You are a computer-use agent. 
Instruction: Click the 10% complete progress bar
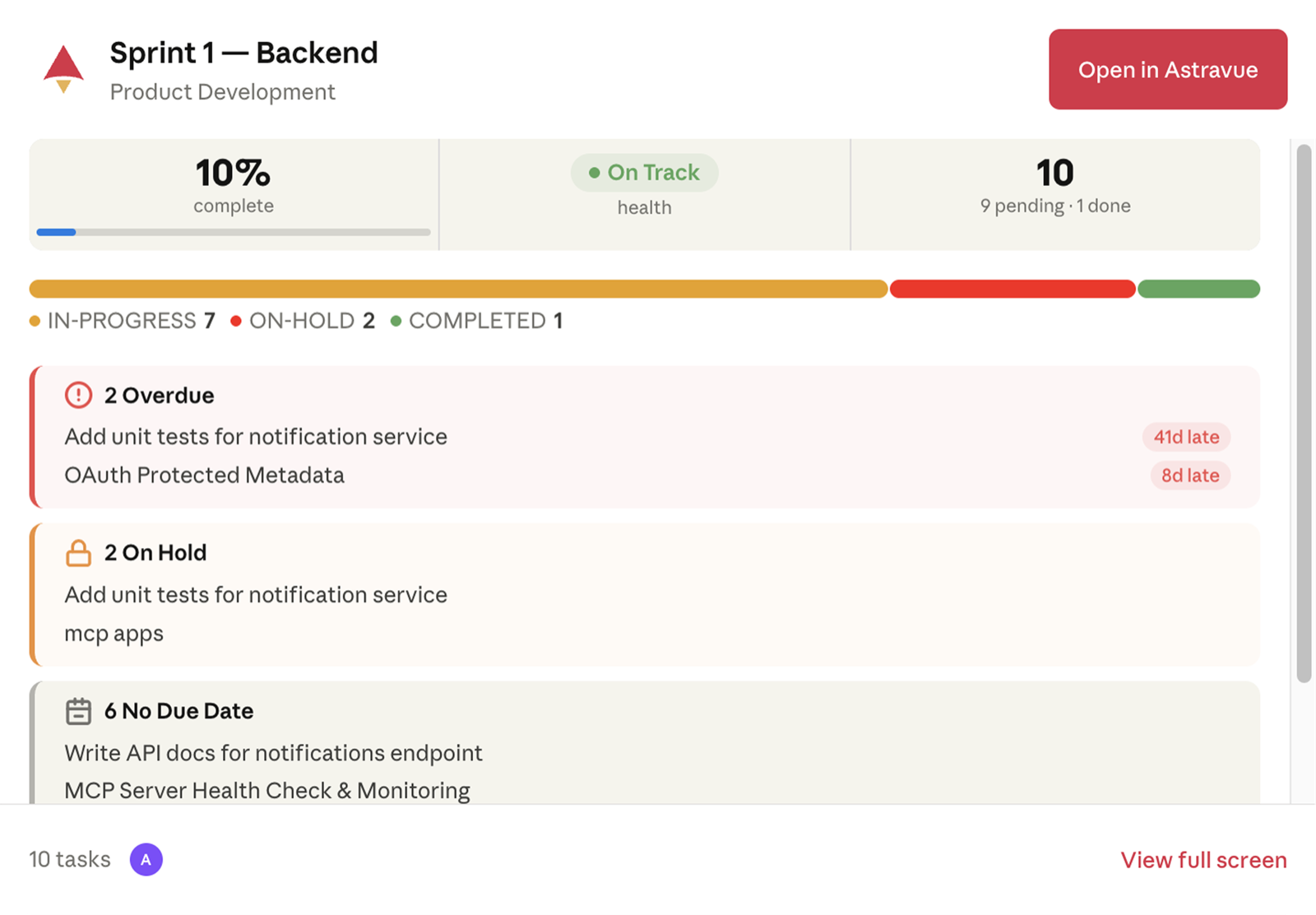point(234,232)
